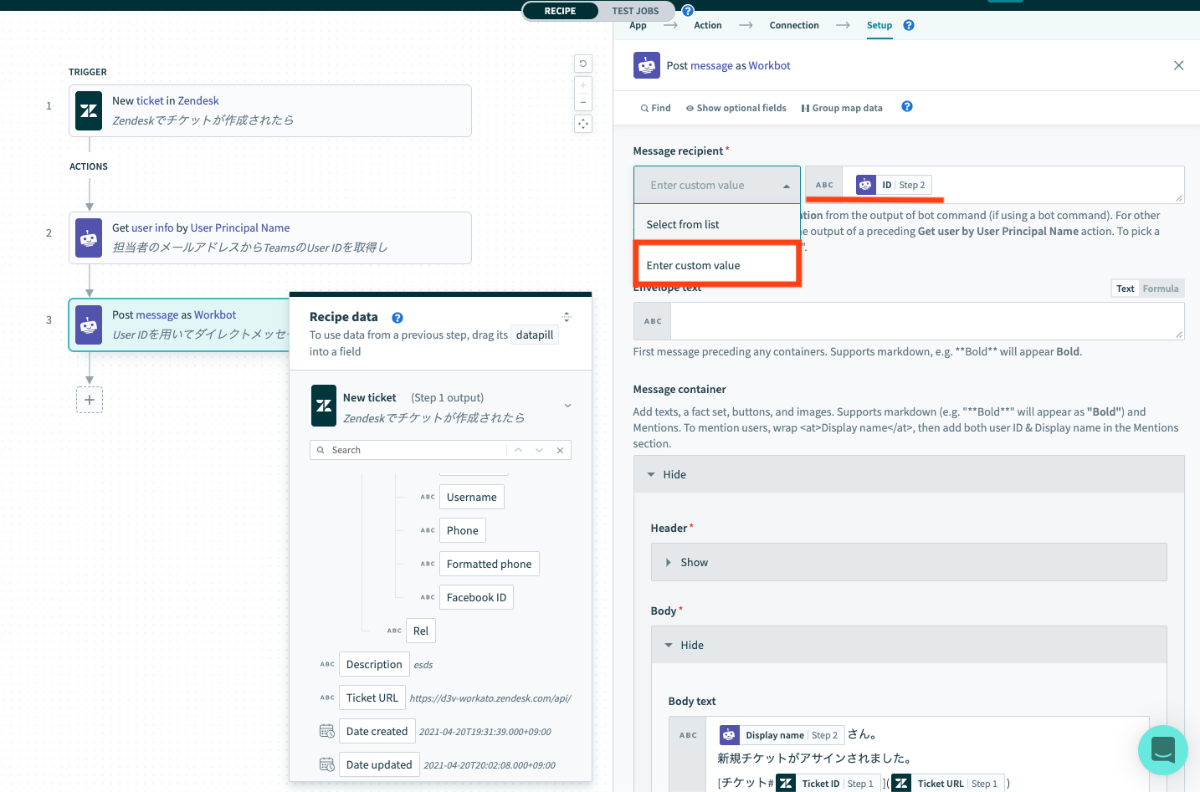The image size is (1200, 792).
Task: Choose Enter custom value option
Action: (x=717, y=265)
